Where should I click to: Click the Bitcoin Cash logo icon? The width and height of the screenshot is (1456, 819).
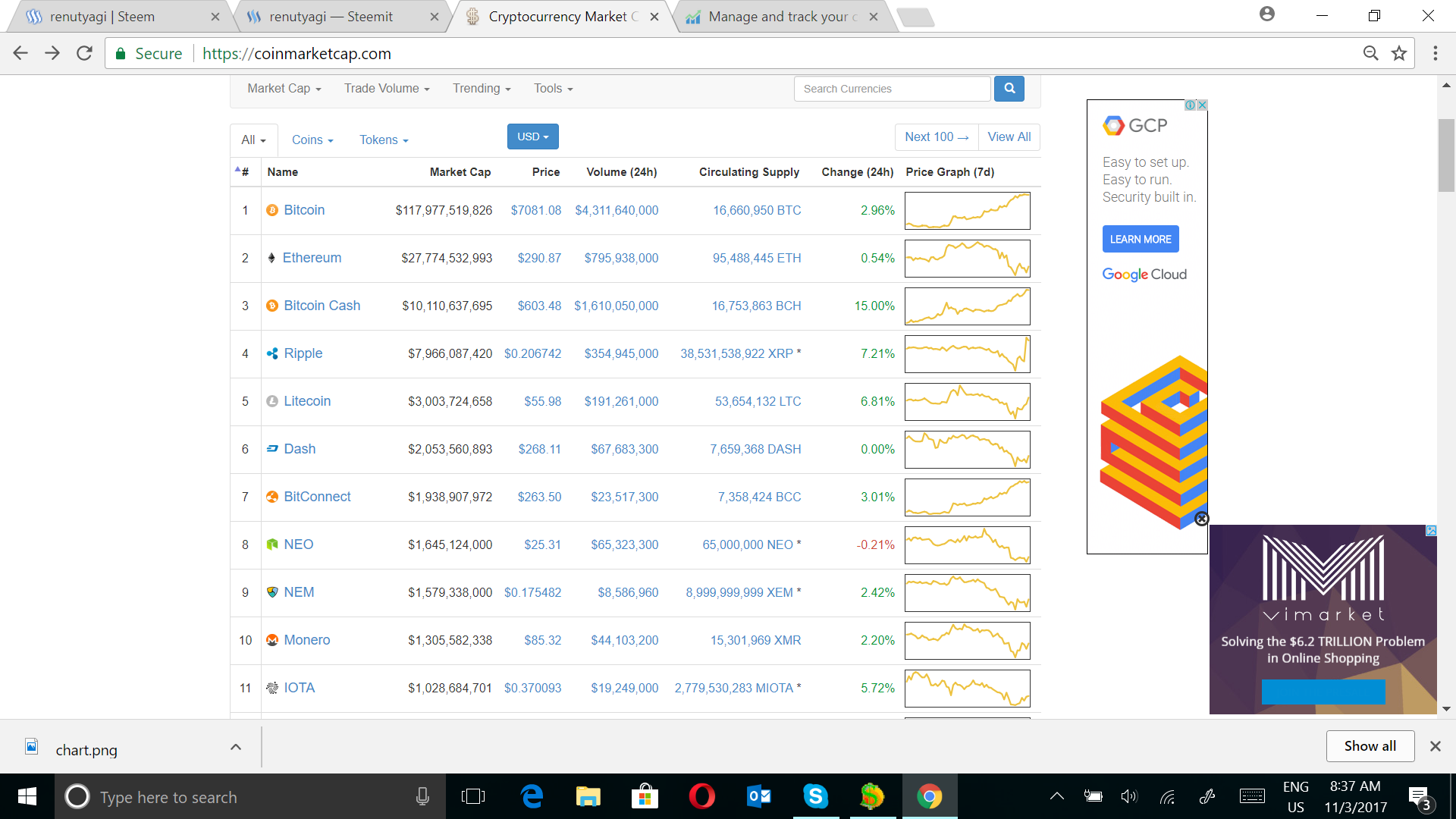click(272, 306)
